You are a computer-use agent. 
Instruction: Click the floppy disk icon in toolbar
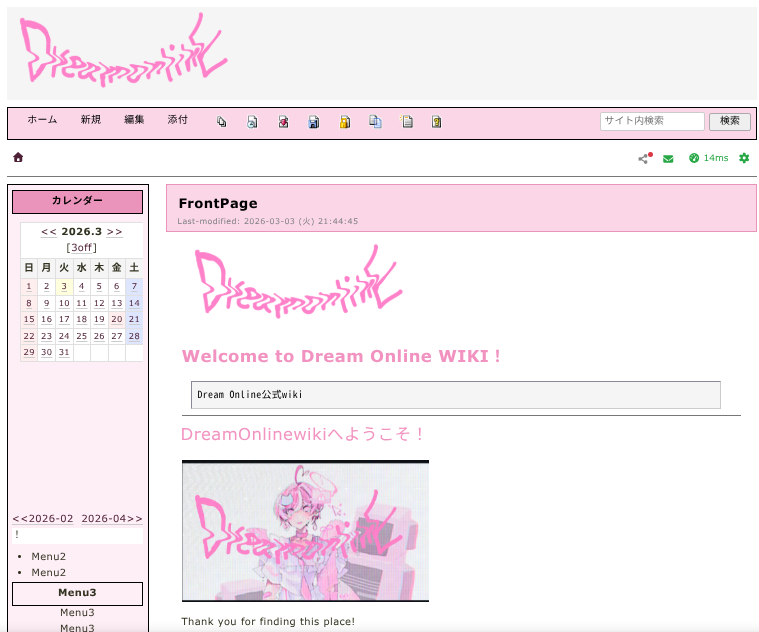314,123
